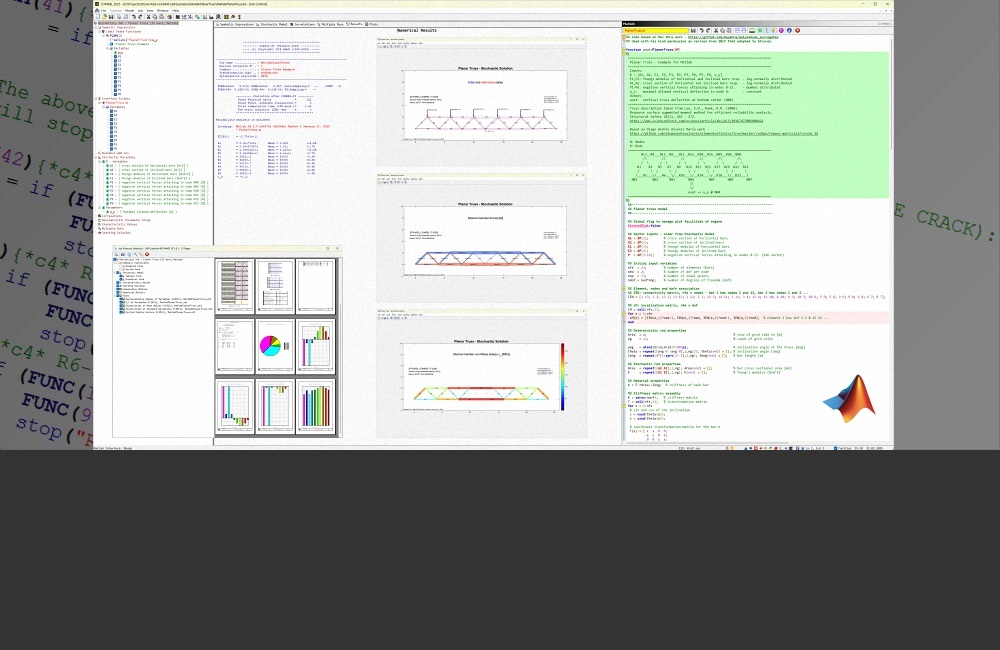Click the Save icon in Matlab editor toolbar
The height and width of the screenshot is (650, 1000).
pyautogui.click(x=693, y=31)
